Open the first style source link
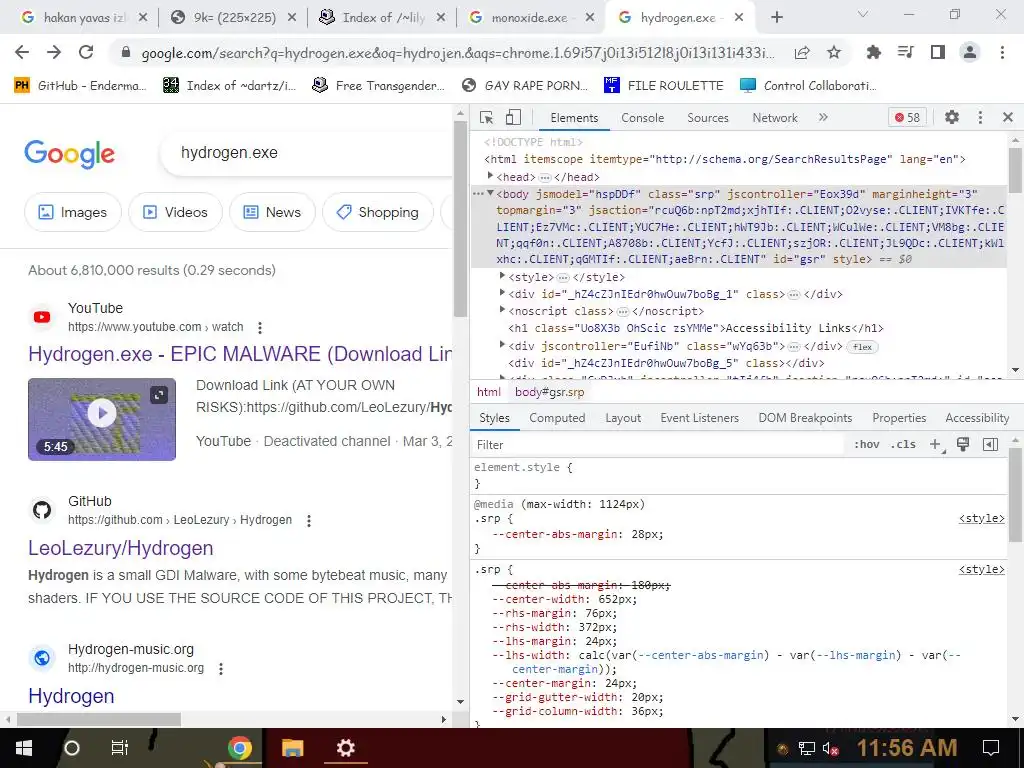Image resolution: width=1024 pixels, height=768 pixels. [982, 519]
